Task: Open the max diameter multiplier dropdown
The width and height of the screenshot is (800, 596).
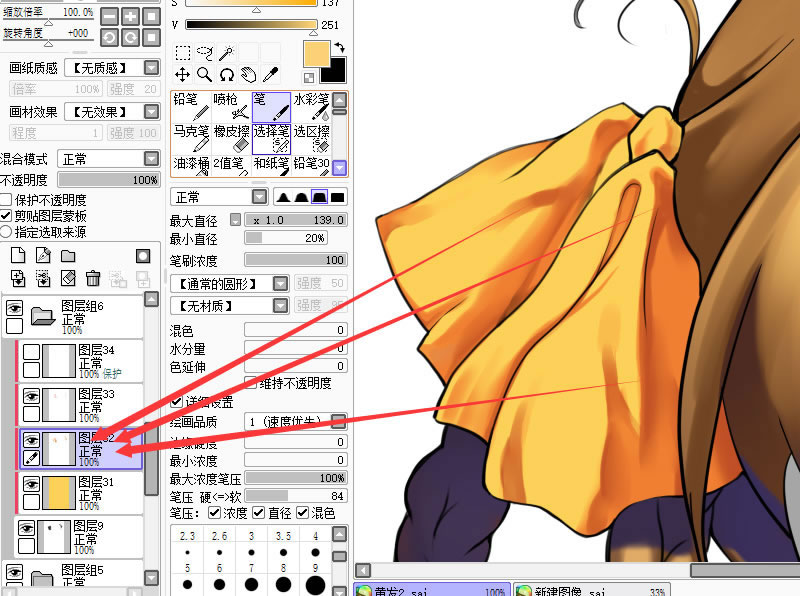Action: [x=235, y=220]
